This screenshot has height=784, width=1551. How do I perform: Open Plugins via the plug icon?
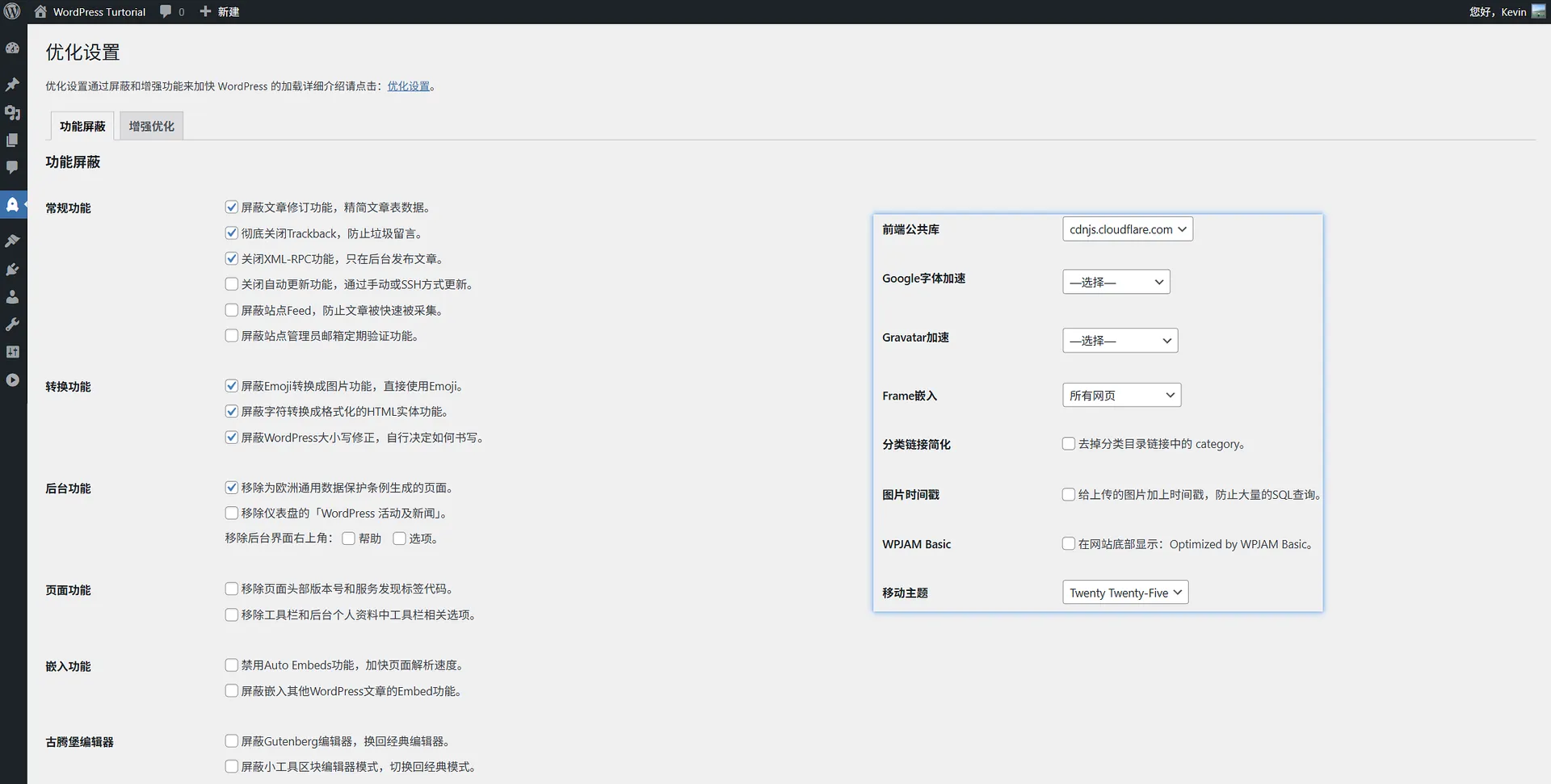pyautogui.click(x=13, y=268)
